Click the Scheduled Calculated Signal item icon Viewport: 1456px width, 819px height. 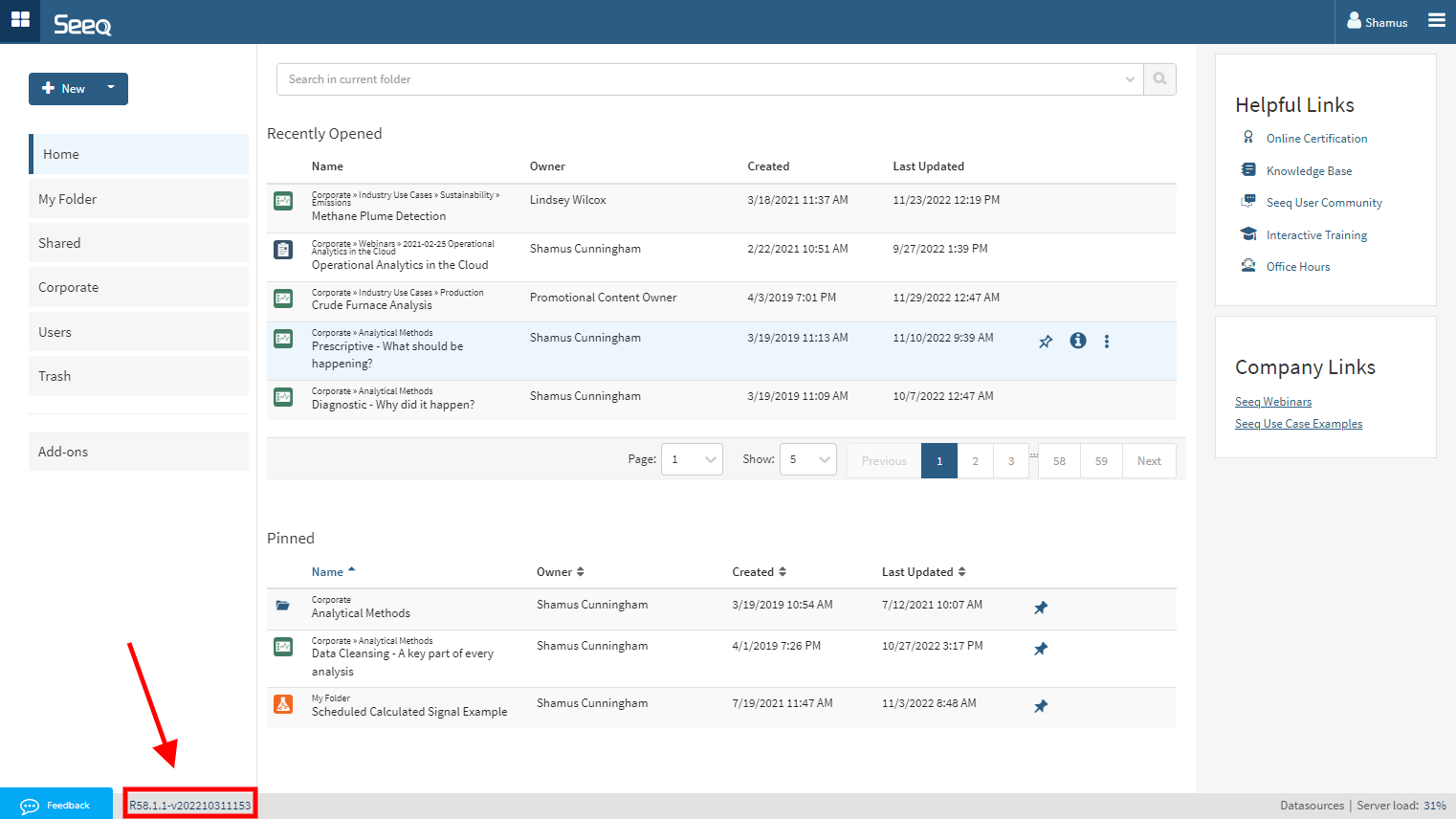(x=283, y=704)
